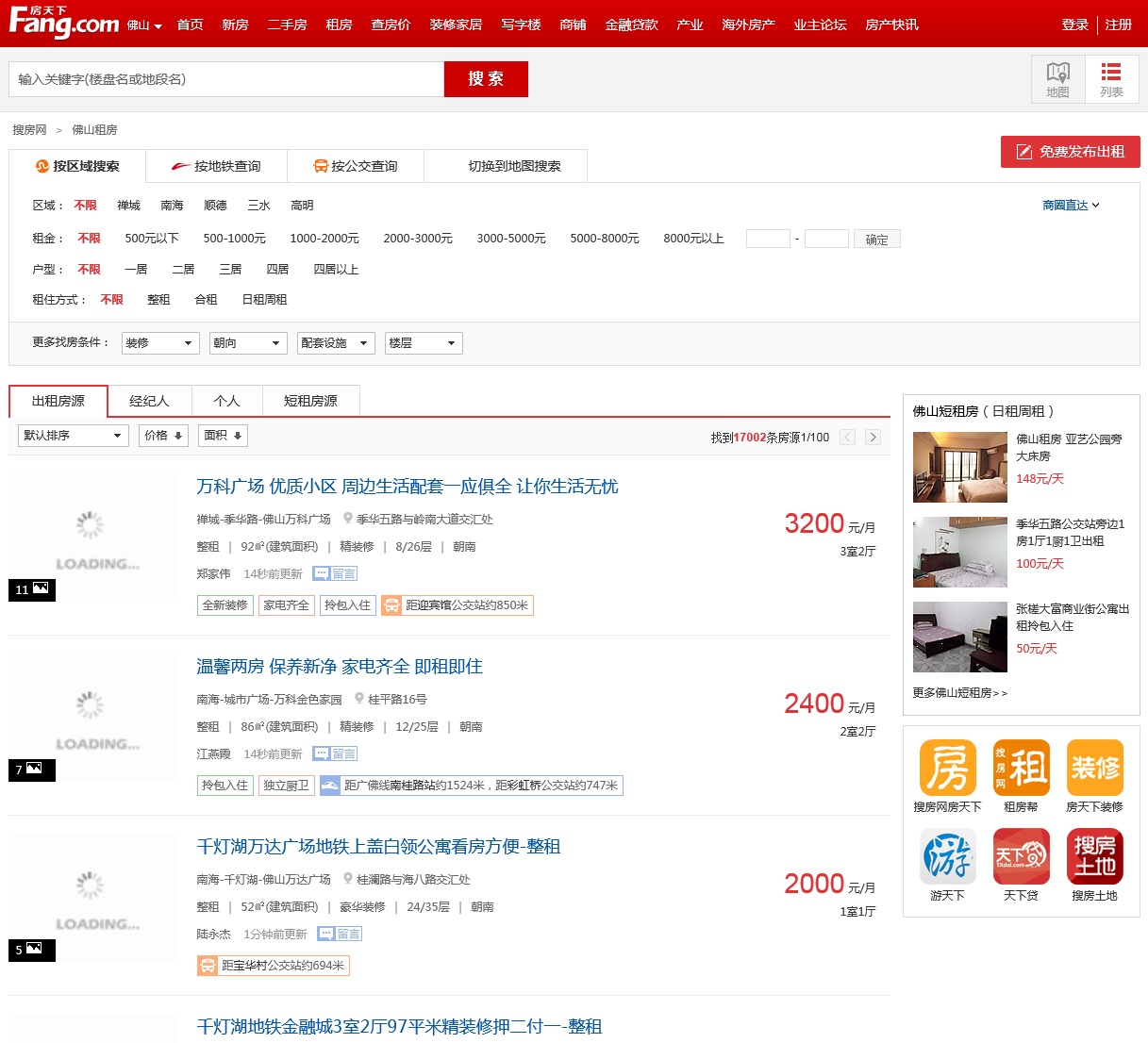Image resolution: width=1148 pixels, height=1043 pixels.
Task: Click 留言 message icon for 江燕霞 listing
Action: [335, 753]
